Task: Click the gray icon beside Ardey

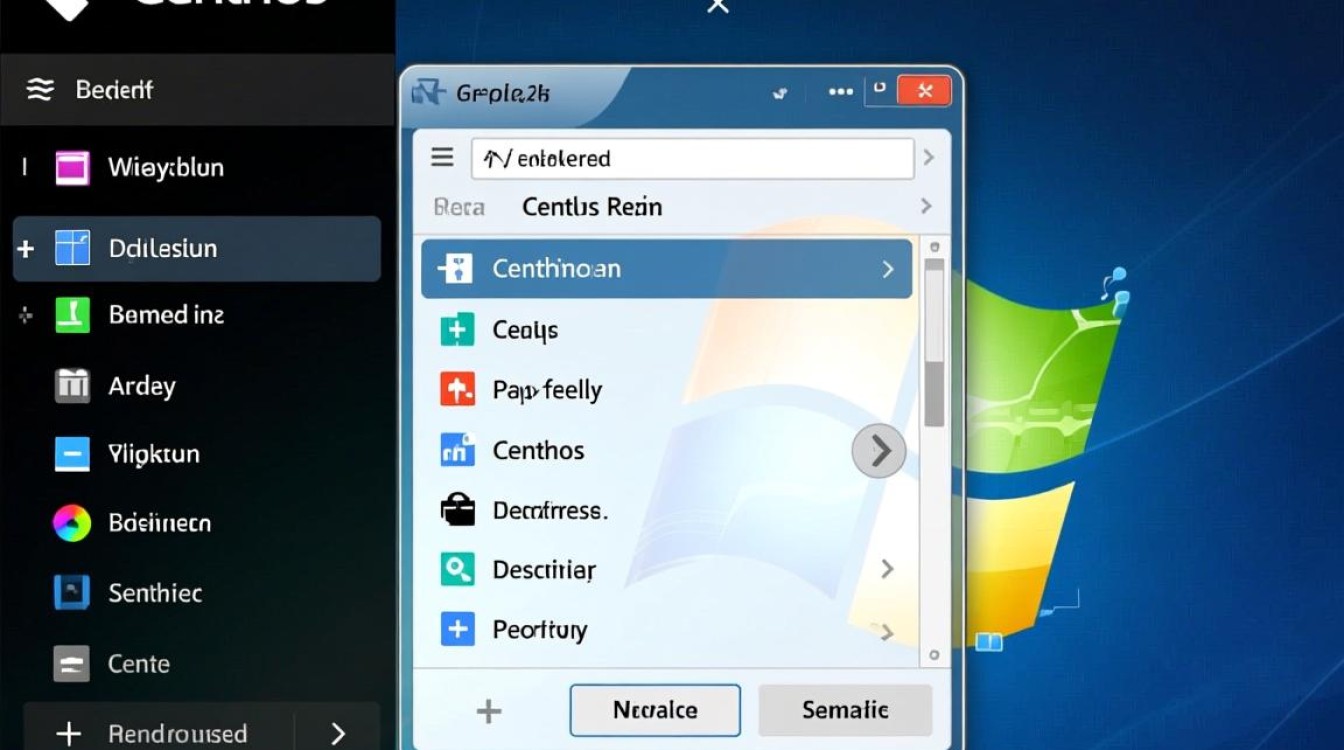Action: coord(72,385)
